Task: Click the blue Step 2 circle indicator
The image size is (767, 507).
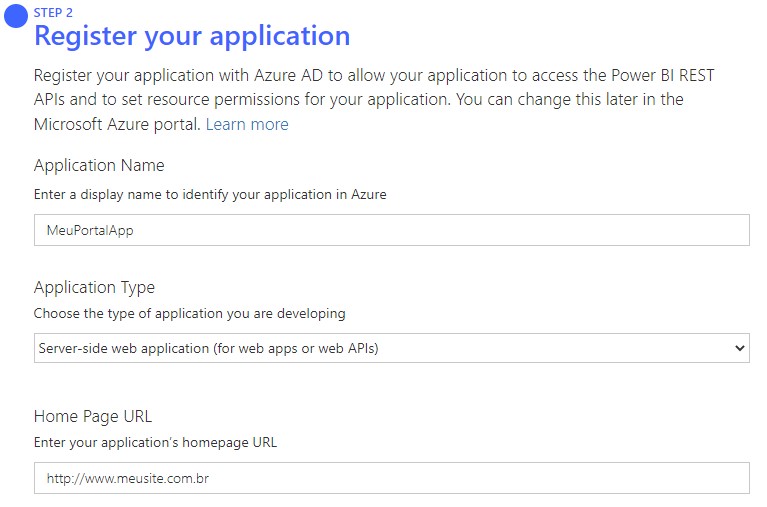Action: [16, 16]
